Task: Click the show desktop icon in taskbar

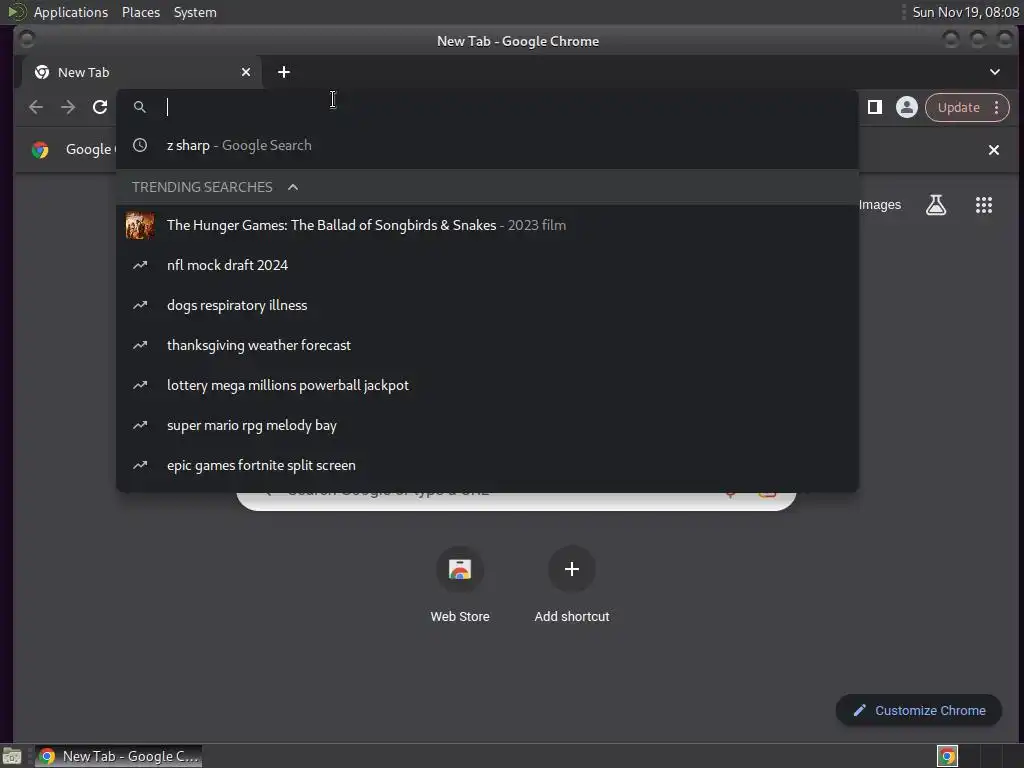Action: click(x=12, y=756)
